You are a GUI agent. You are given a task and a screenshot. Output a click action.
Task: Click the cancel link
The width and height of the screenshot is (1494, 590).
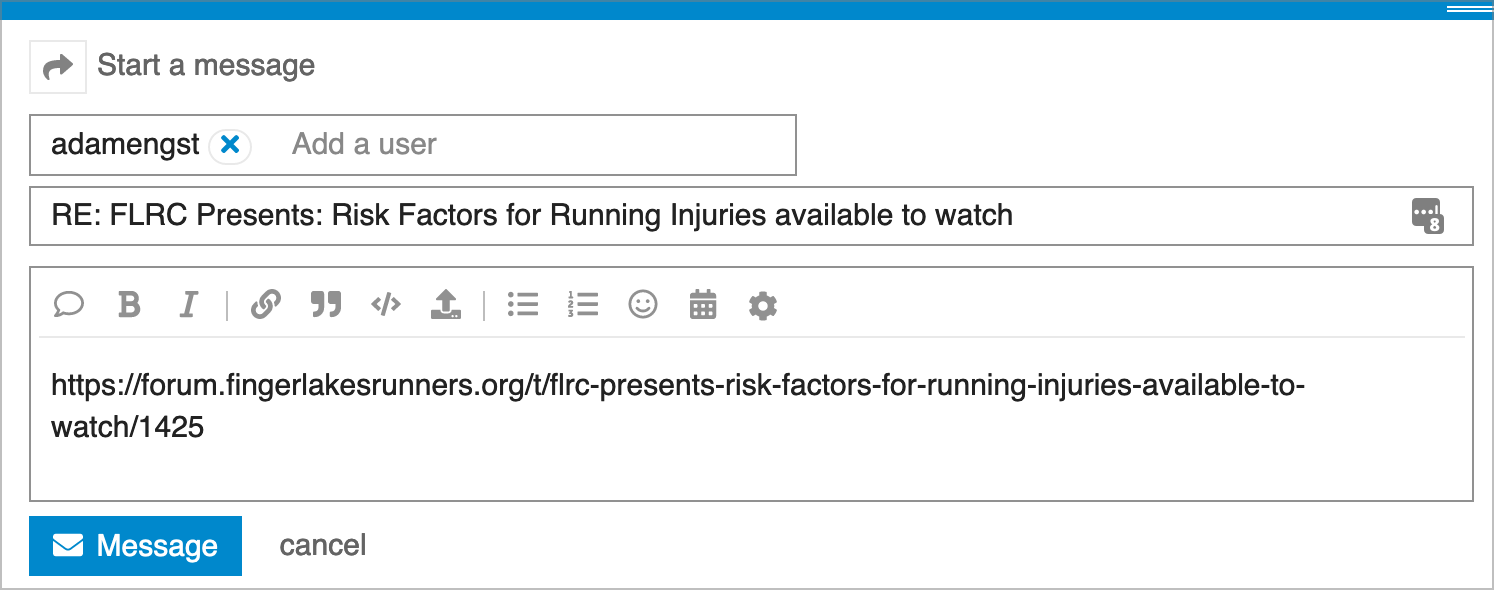(x=323, y=545)
